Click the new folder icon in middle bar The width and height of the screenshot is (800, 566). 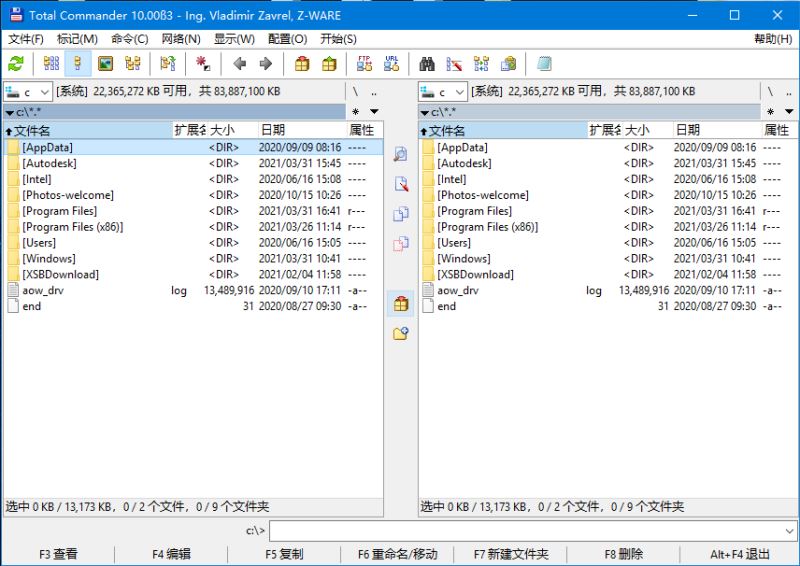click(401, 334)
